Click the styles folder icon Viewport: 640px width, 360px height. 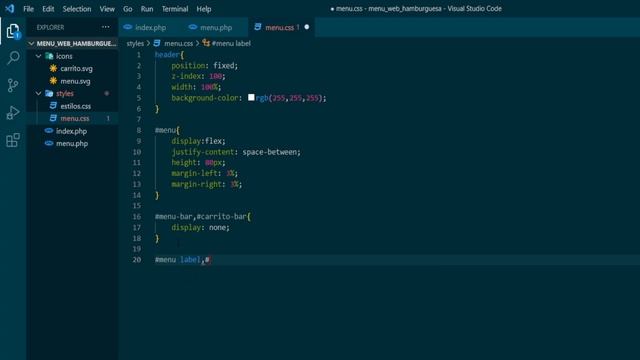49,93
